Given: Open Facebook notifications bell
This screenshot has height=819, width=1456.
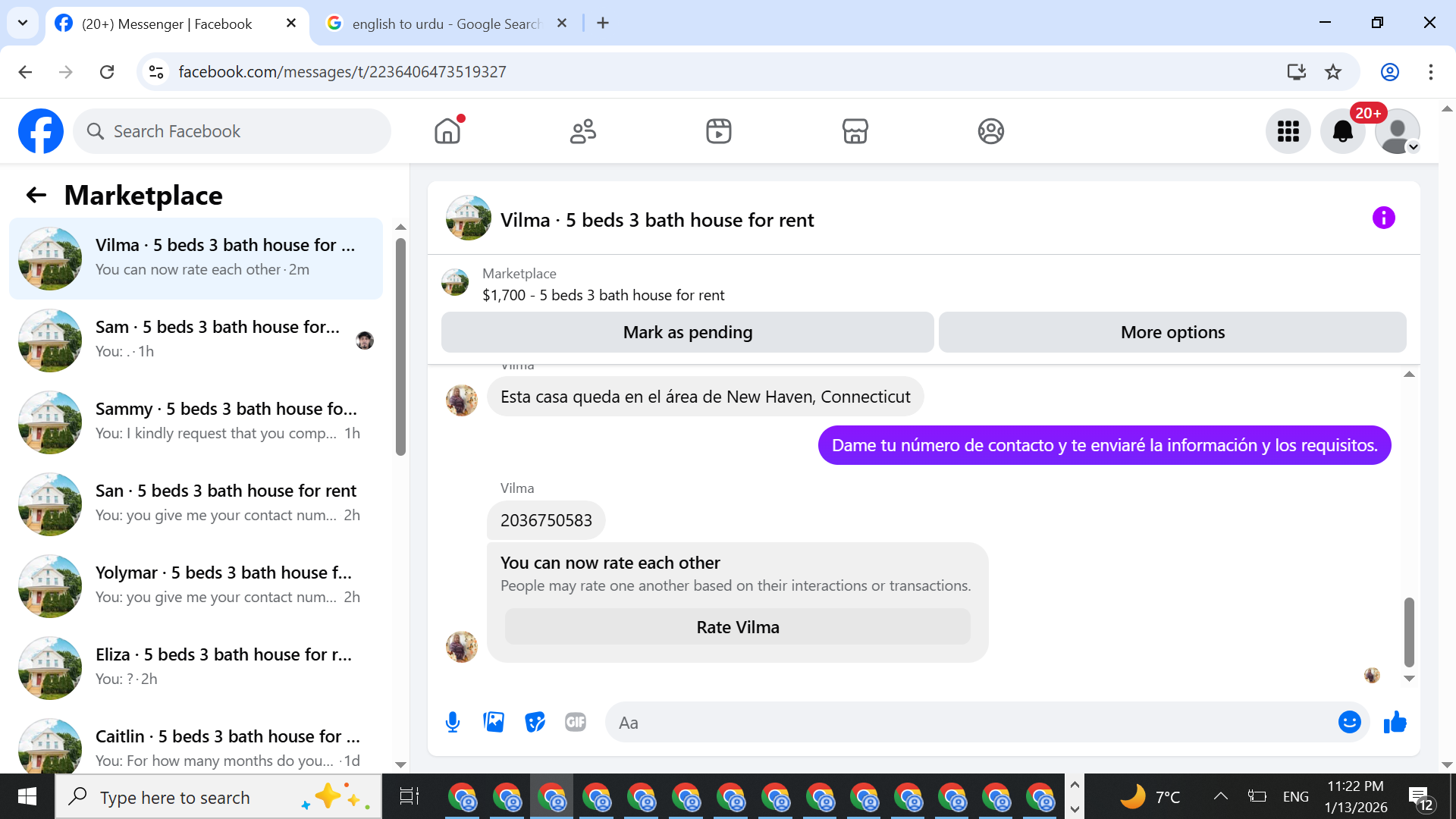Looking at the screenshot, I should (x=1342, y=131).
